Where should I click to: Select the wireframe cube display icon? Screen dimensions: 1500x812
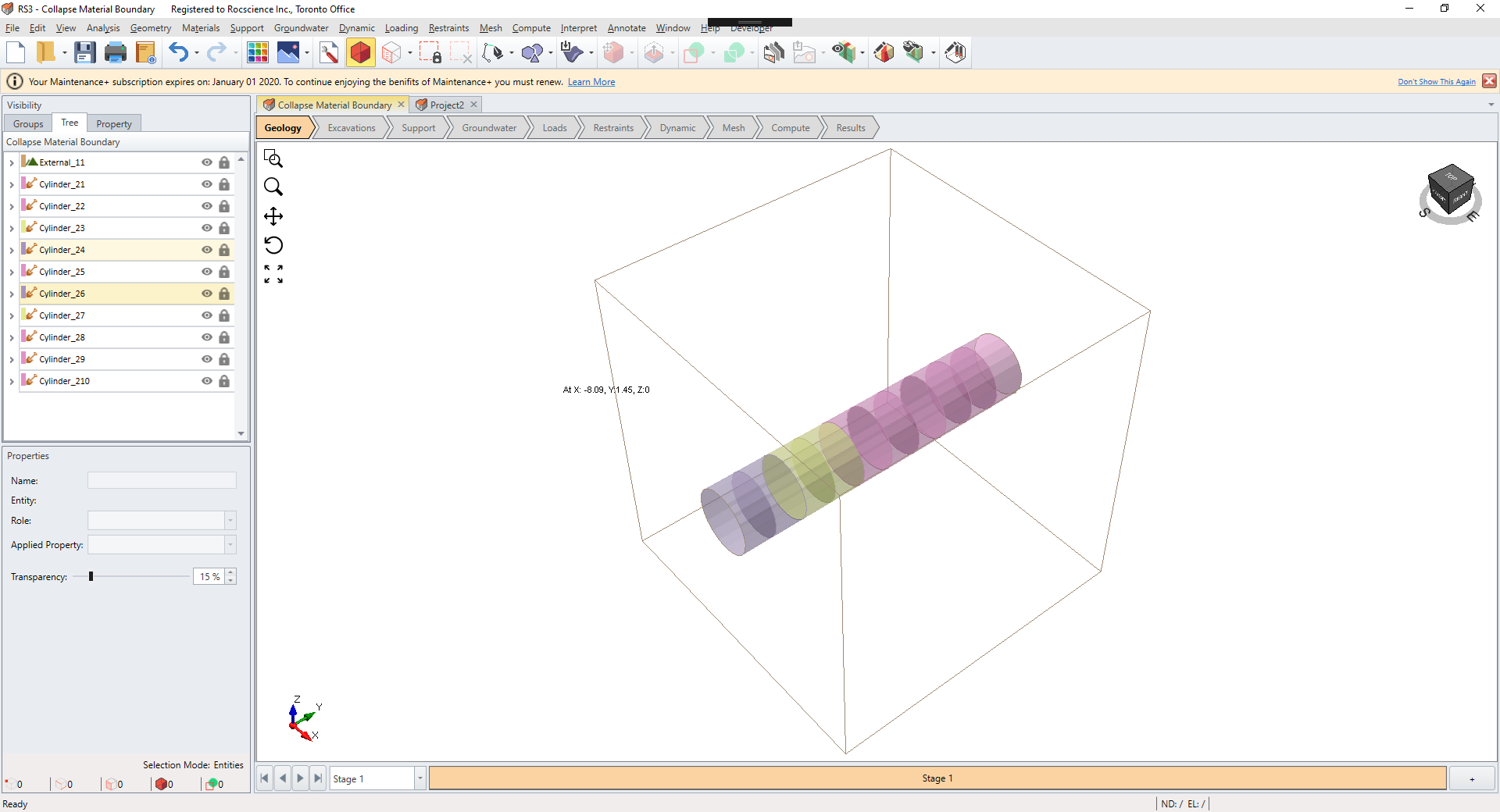click(x=391, y=52)
